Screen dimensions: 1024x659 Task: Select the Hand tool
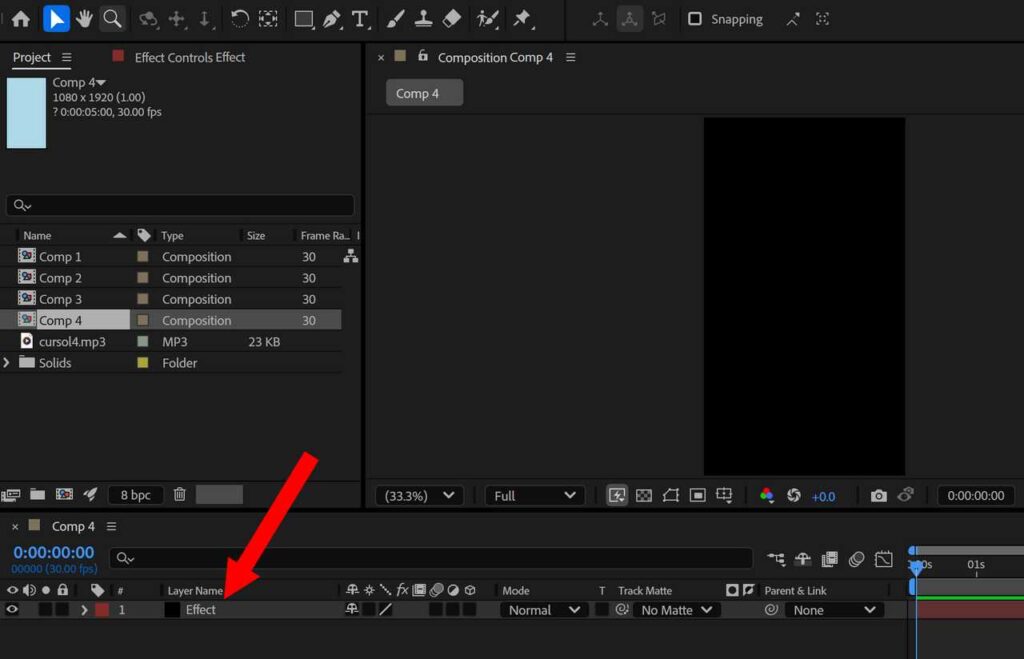click(84, 19)
